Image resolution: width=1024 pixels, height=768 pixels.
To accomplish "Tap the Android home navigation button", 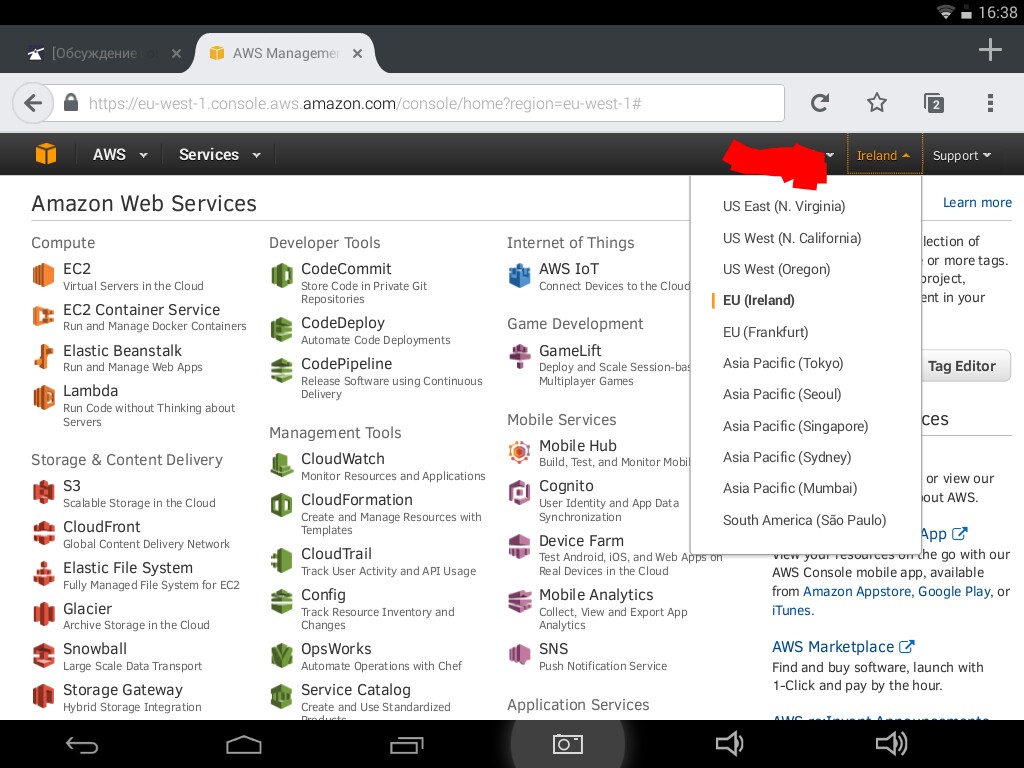I will pyautogui.click(x=244, y=744).
